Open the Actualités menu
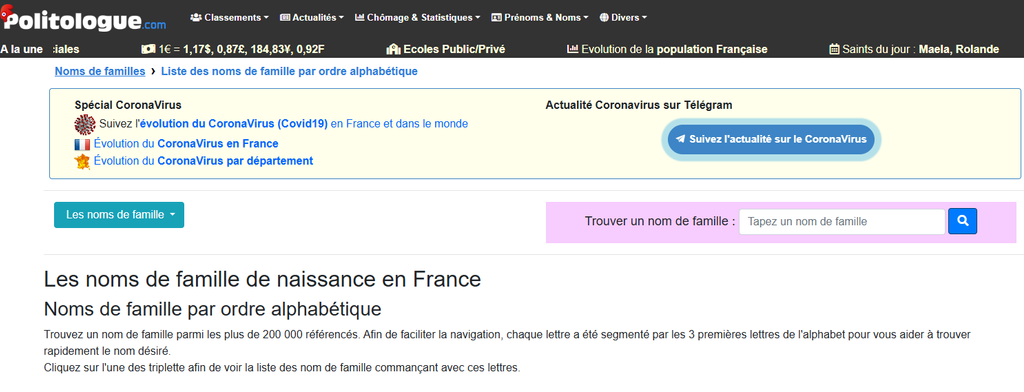Image resolution: width=1024 pixels, height=392 pixels. [312, 18]
